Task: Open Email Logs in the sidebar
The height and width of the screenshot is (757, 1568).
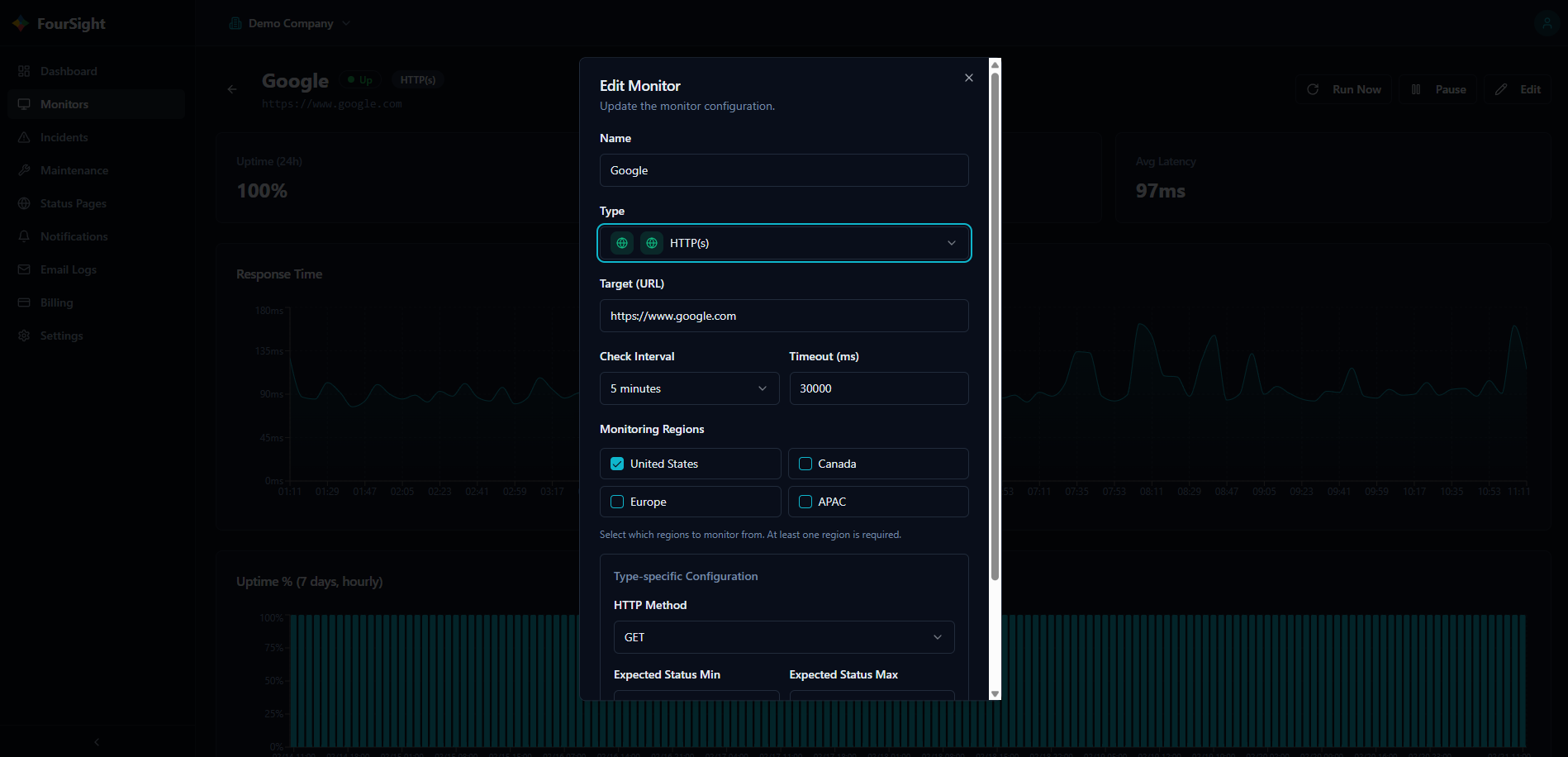Action: [x=70, y=269]
